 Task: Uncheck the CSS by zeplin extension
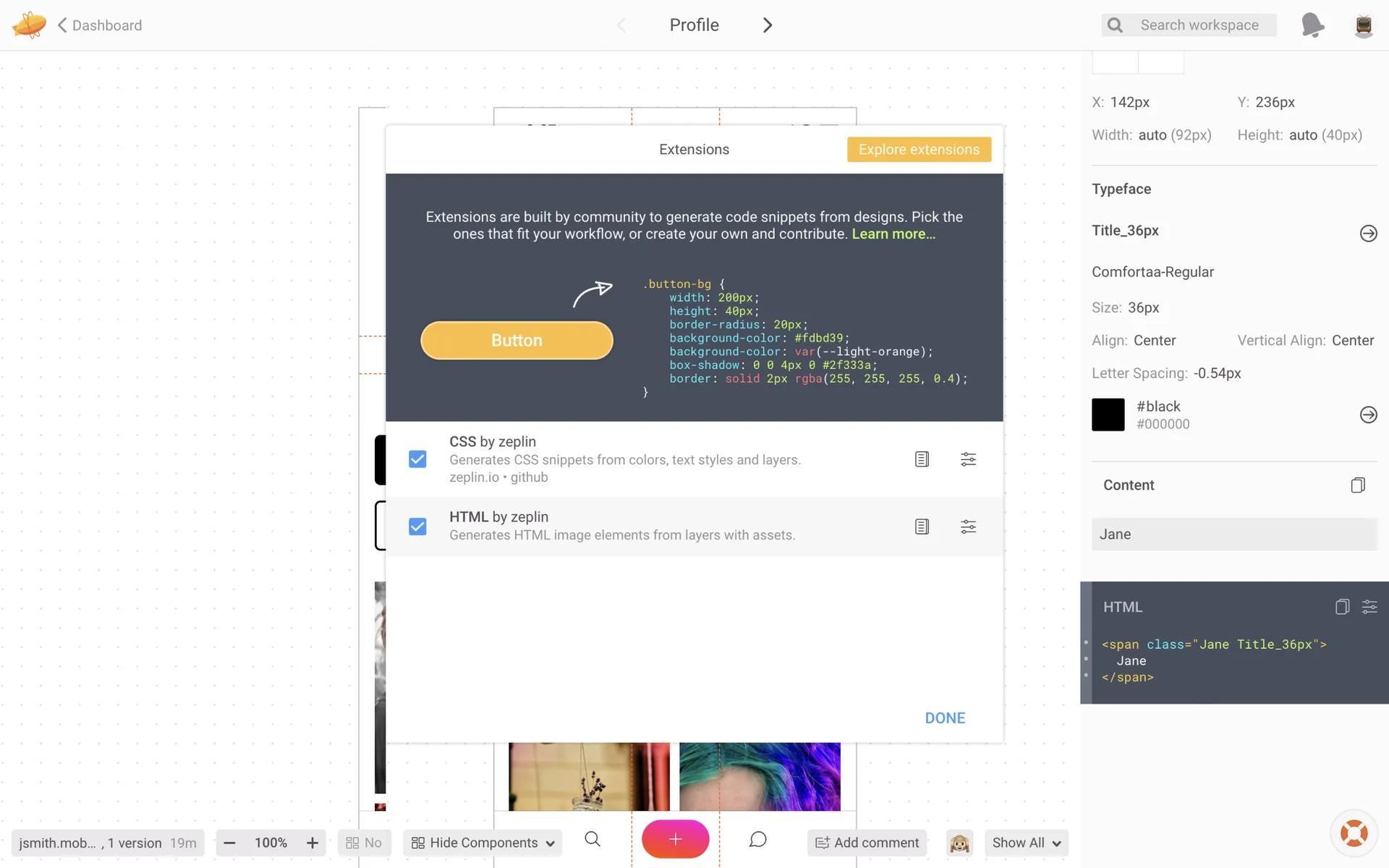click(417, 459)
